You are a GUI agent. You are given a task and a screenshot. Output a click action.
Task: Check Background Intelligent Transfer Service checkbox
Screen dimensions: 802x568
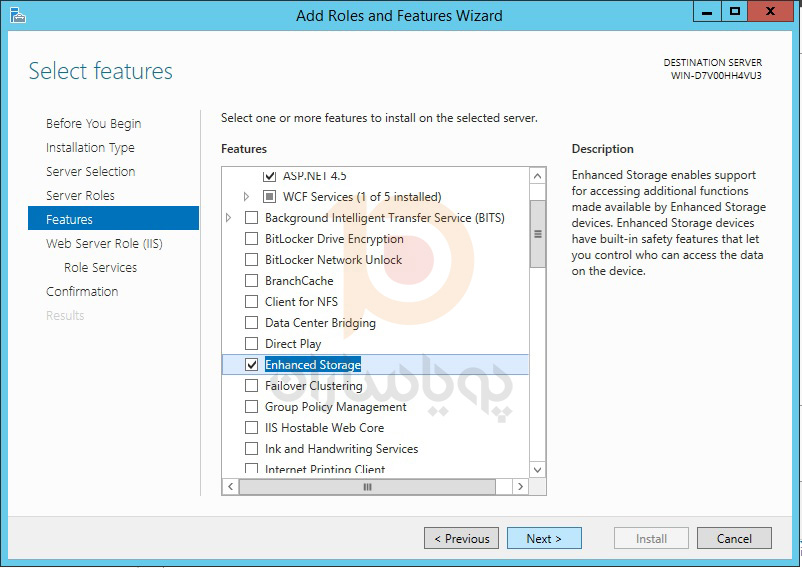(x=251, y=218)
